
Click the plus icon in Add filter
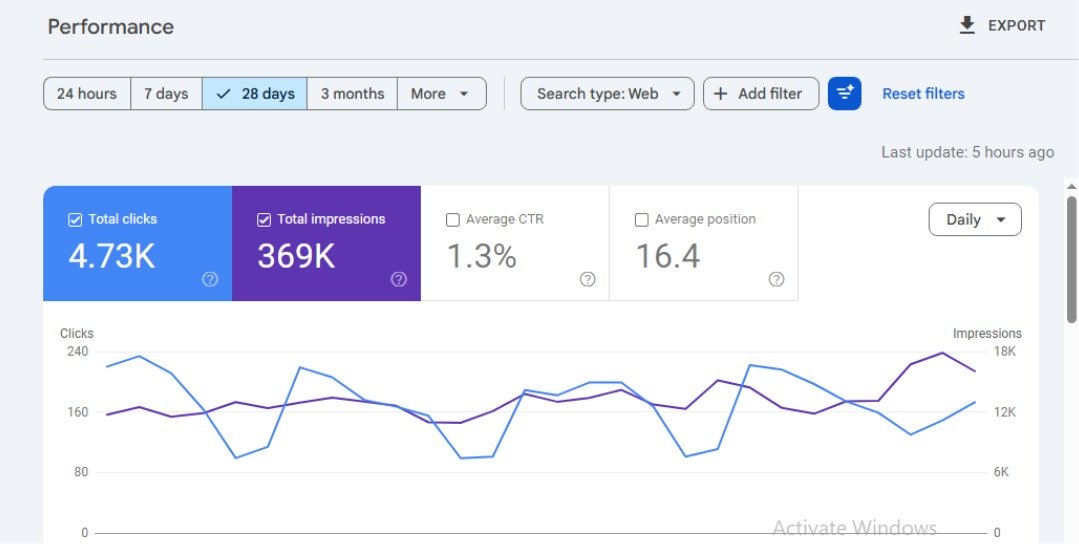point(720,94)
